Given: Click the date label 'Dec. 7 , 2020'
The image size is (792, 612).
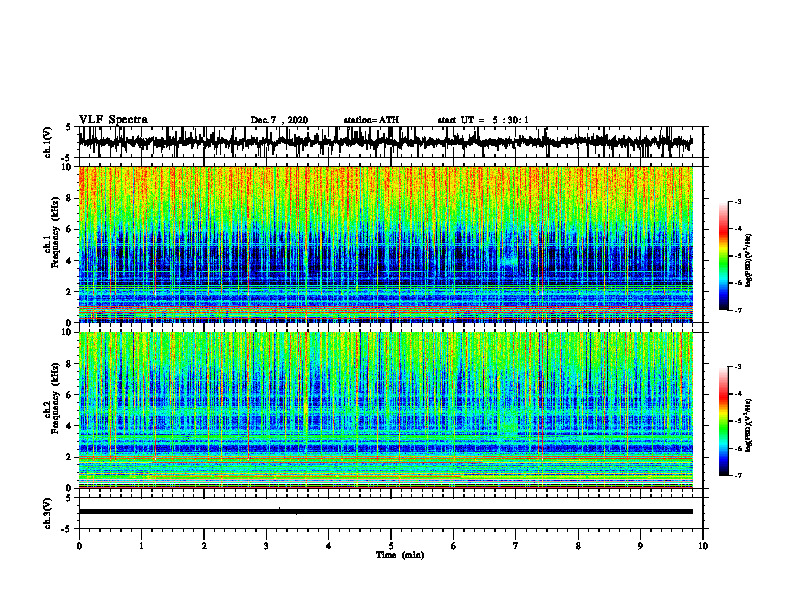Looking at the screenshot, I should point(279,120).
